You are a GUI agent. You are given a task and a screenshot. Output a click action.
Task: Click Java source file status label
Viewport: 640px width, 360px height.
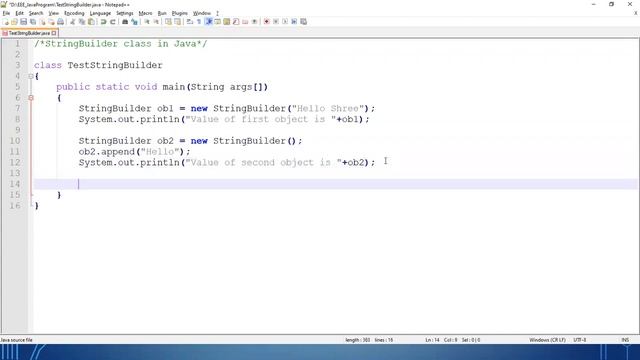(x=16, y=340)
